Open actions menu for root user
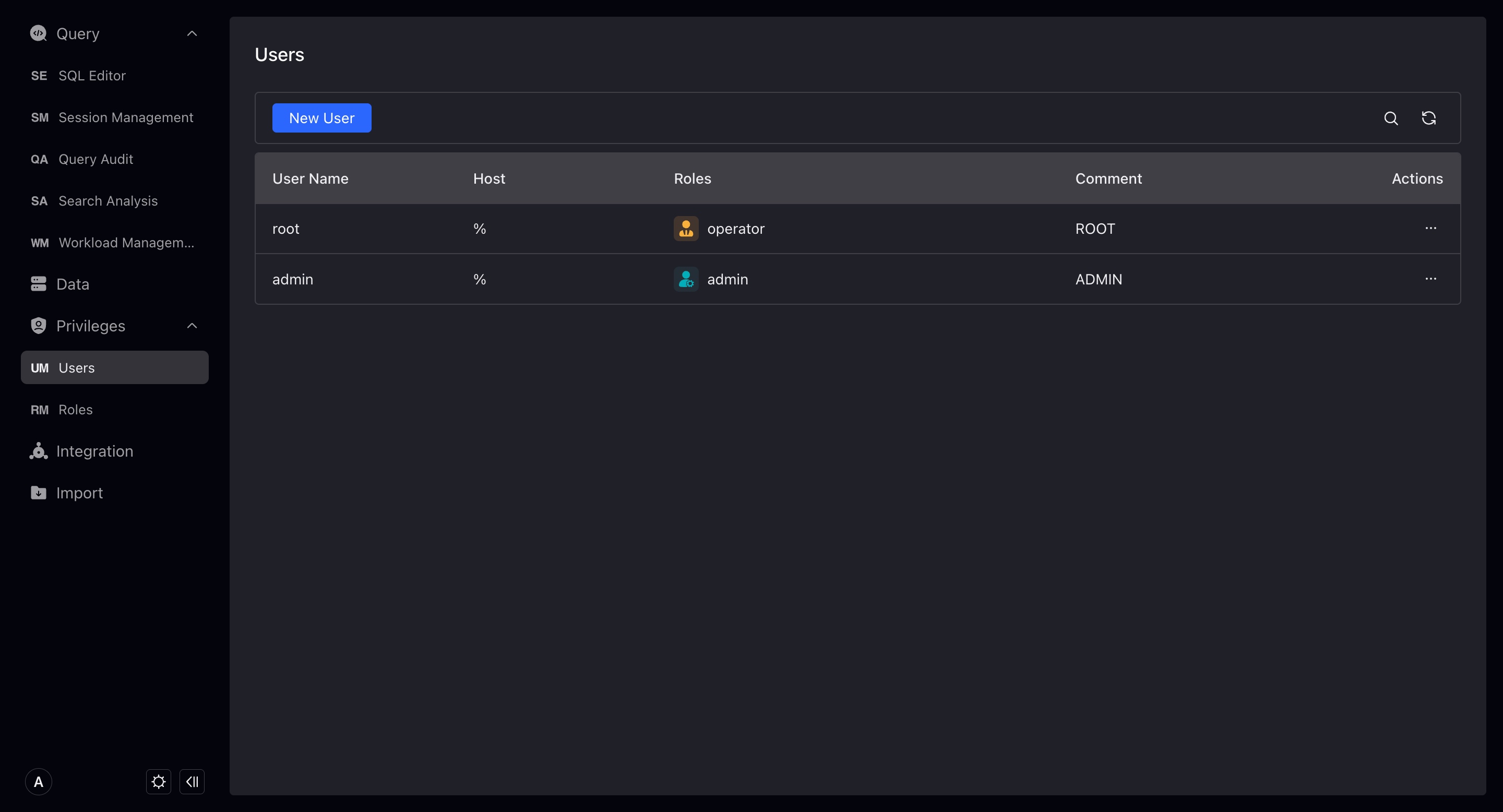Viewport: 1503px width, 812px height. (1430, 228)
